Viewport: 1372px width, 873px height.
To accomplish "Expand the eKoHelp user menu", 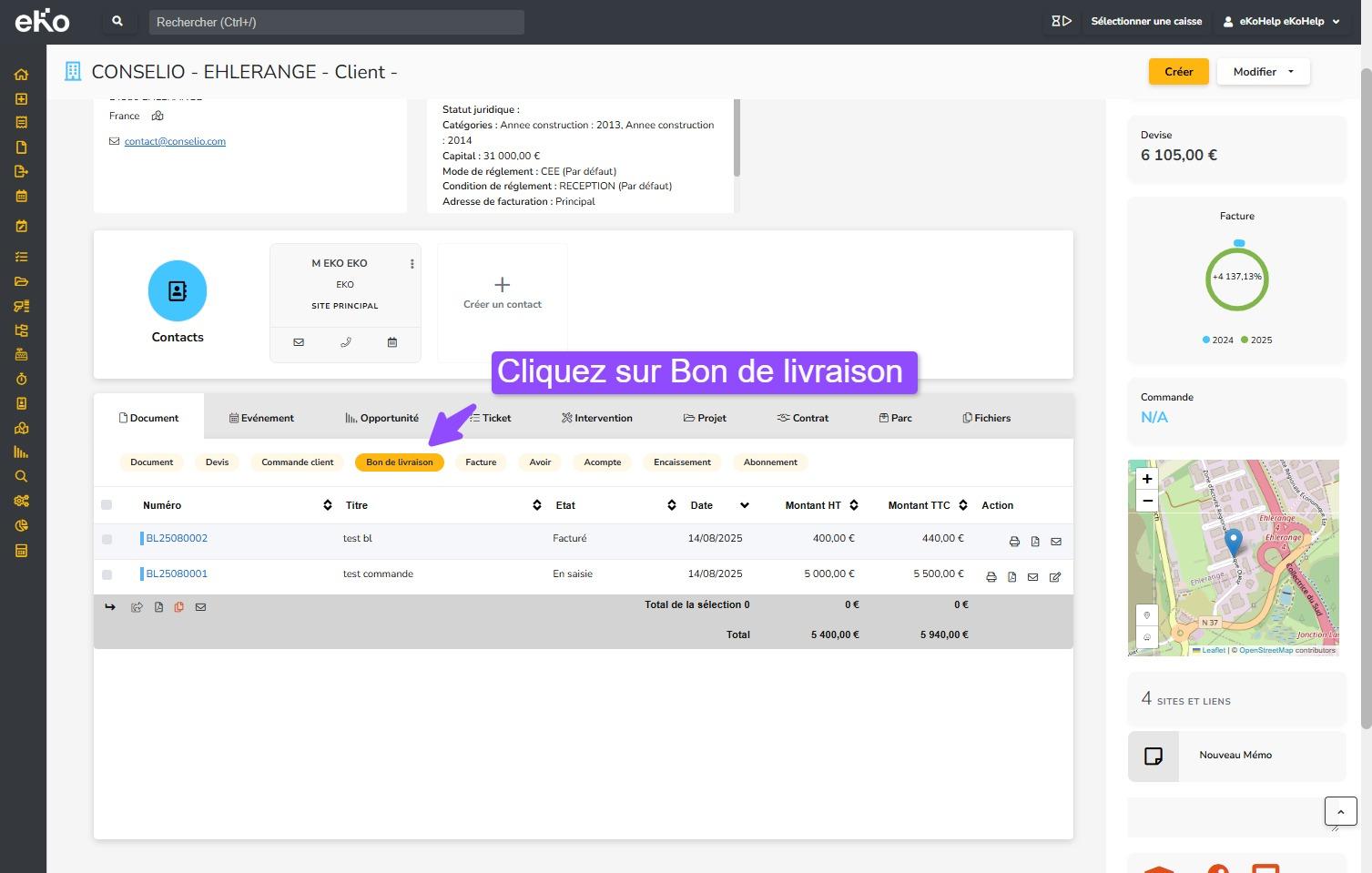I will coord(1281,22).
